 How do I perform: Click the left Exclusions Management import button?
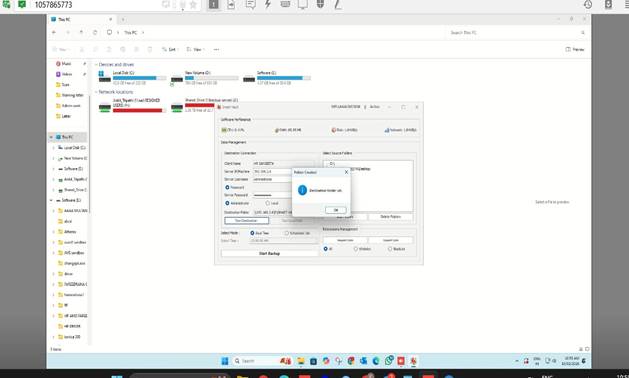[x=345, y=240]
